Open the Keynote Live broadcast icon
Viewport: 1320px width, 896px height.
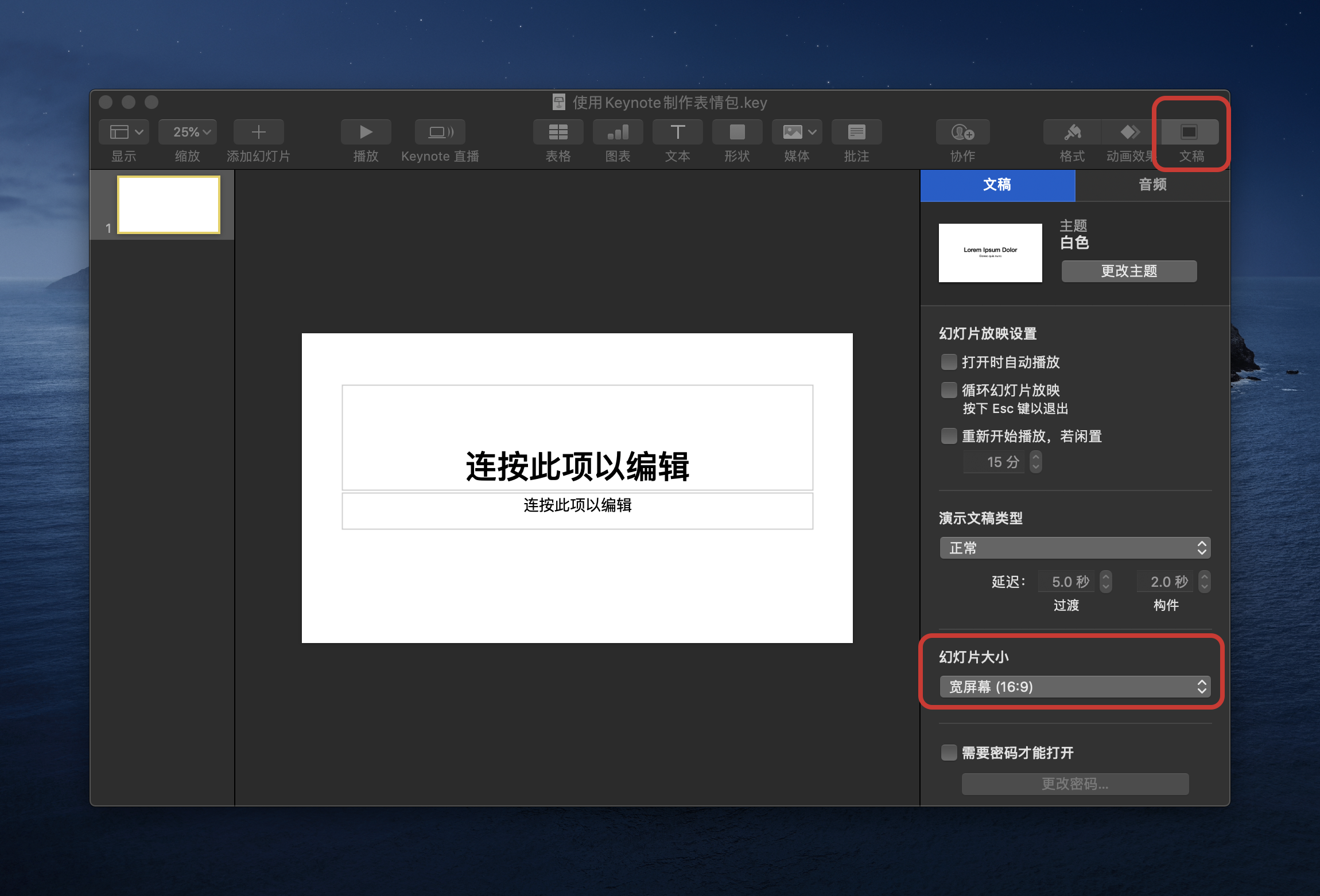(x=440, y=133)
